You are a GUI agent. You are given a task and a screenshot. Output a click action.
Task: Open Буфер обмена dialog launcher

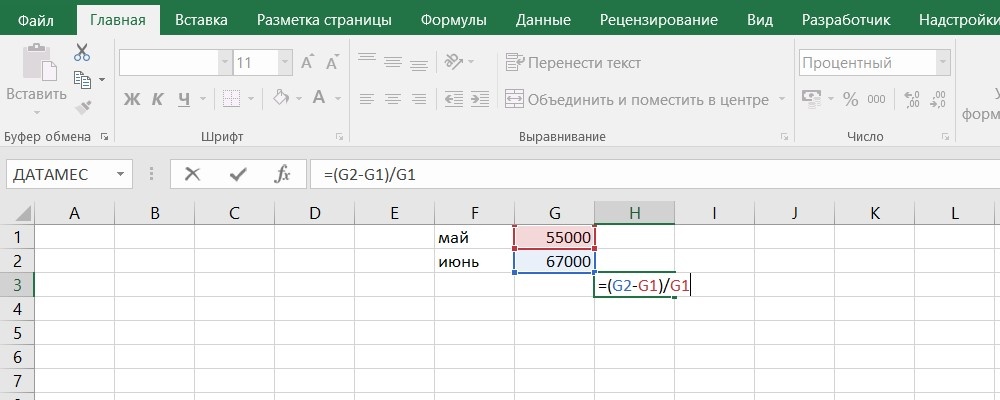tap(104, 137)
